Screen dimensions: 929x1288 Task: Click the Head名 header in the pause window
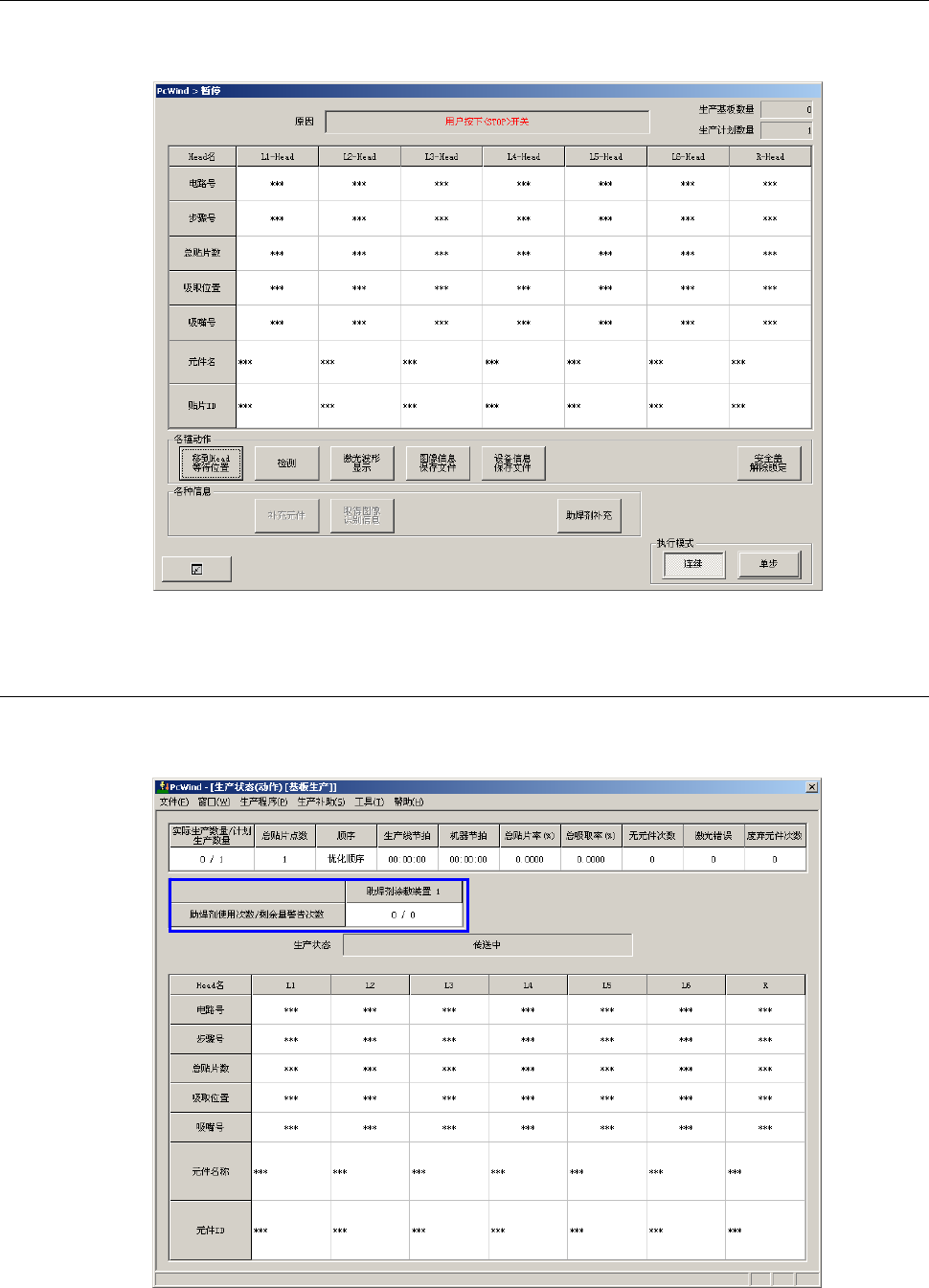click(202, 156)
